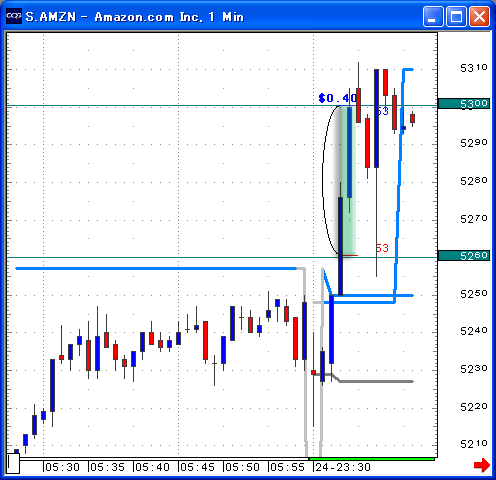Click the 05:50 time axis label
Screen dimensions: 496x480
pyautogui.click(x=242, y=467)
